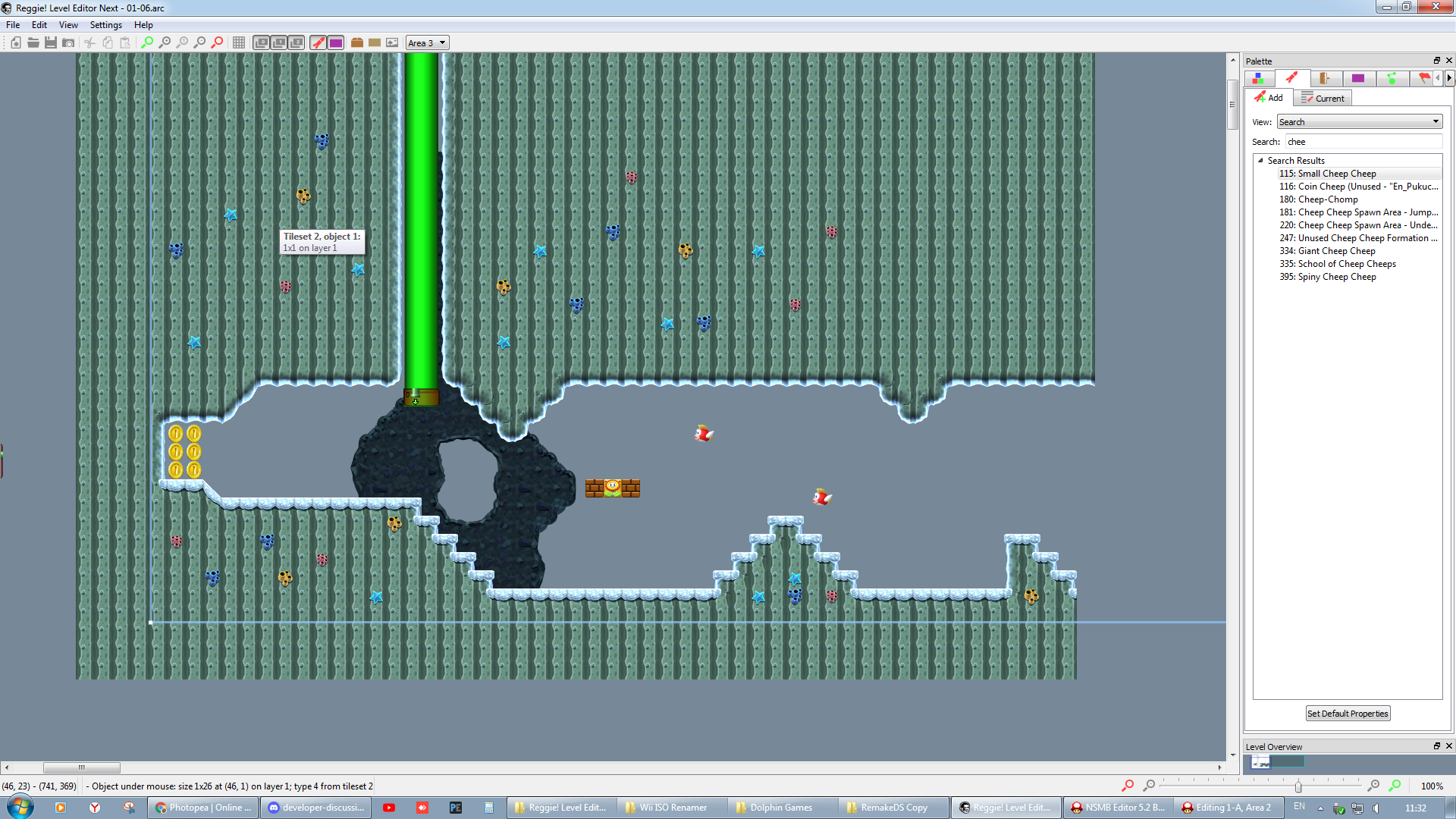Open the Area 3 dropdown
This screenshot has width=1456, height=819.
point(428,42)
